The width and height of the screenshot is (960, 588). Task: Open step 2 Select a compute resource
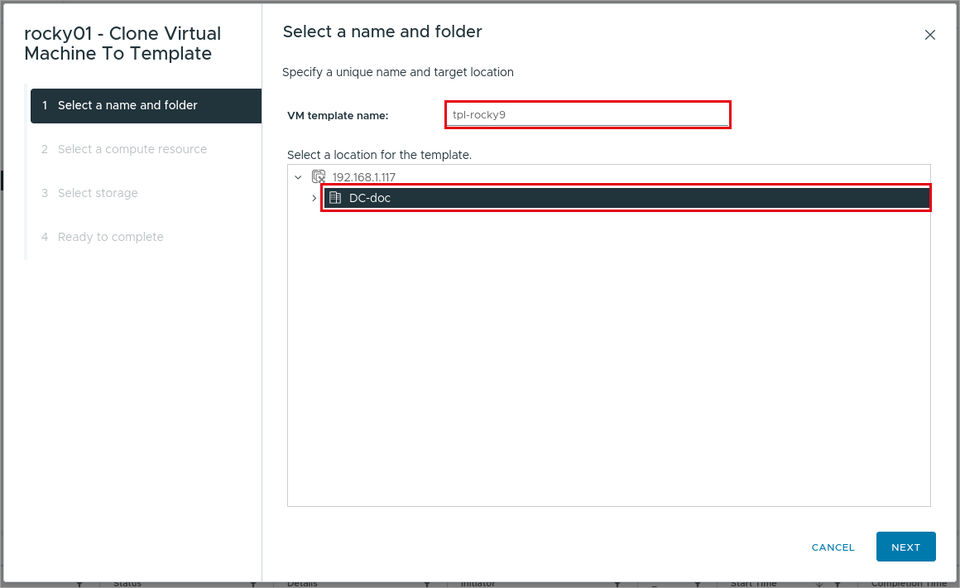(132, 149)
